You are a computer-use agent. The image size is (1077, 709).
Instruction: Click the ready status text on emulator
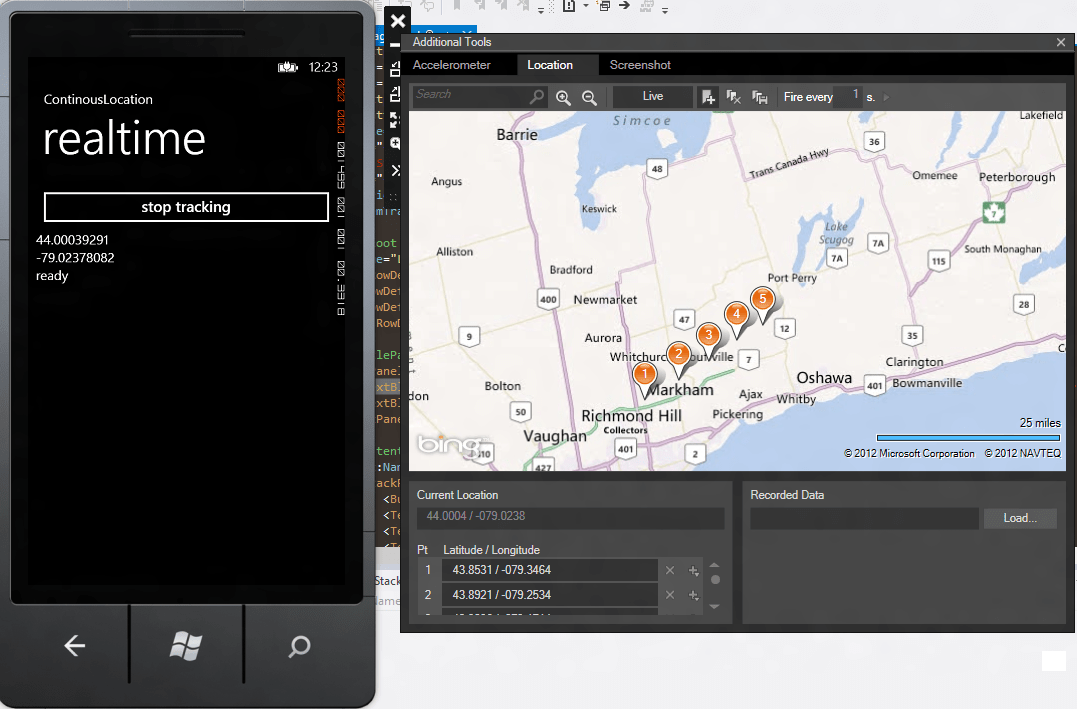(52, 276)
